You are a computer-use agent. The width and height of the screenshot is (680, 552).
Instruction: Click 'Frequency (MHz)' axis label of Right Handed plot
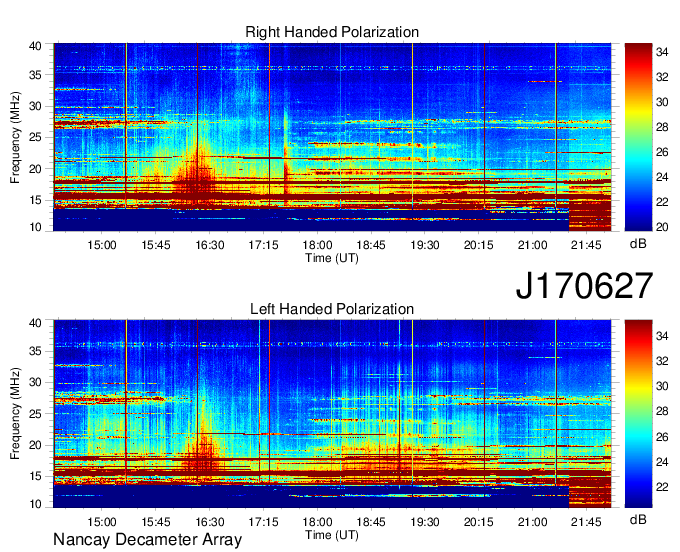(15, 137)
